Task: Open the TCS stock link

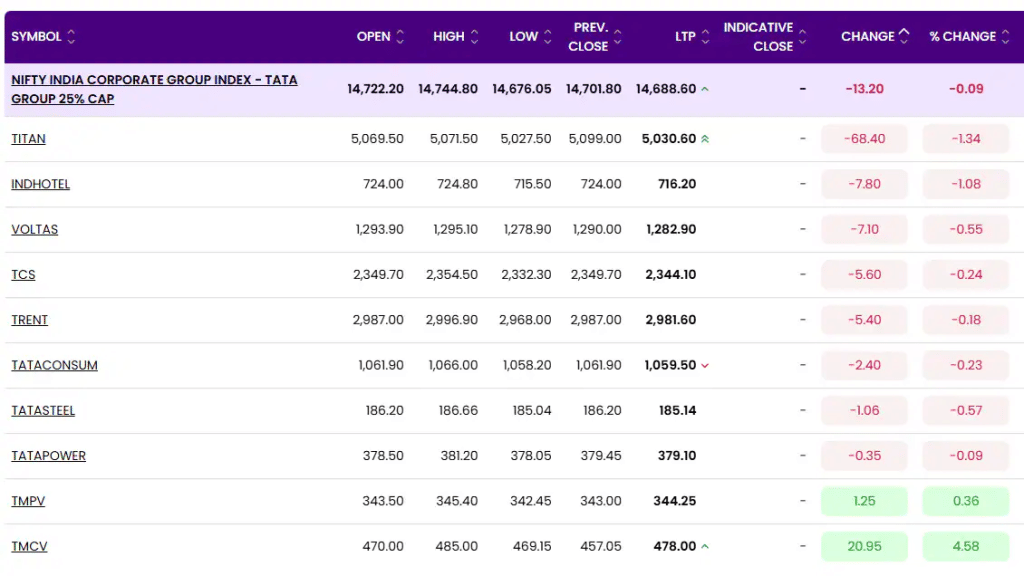Action: click(x=23, y=274)
